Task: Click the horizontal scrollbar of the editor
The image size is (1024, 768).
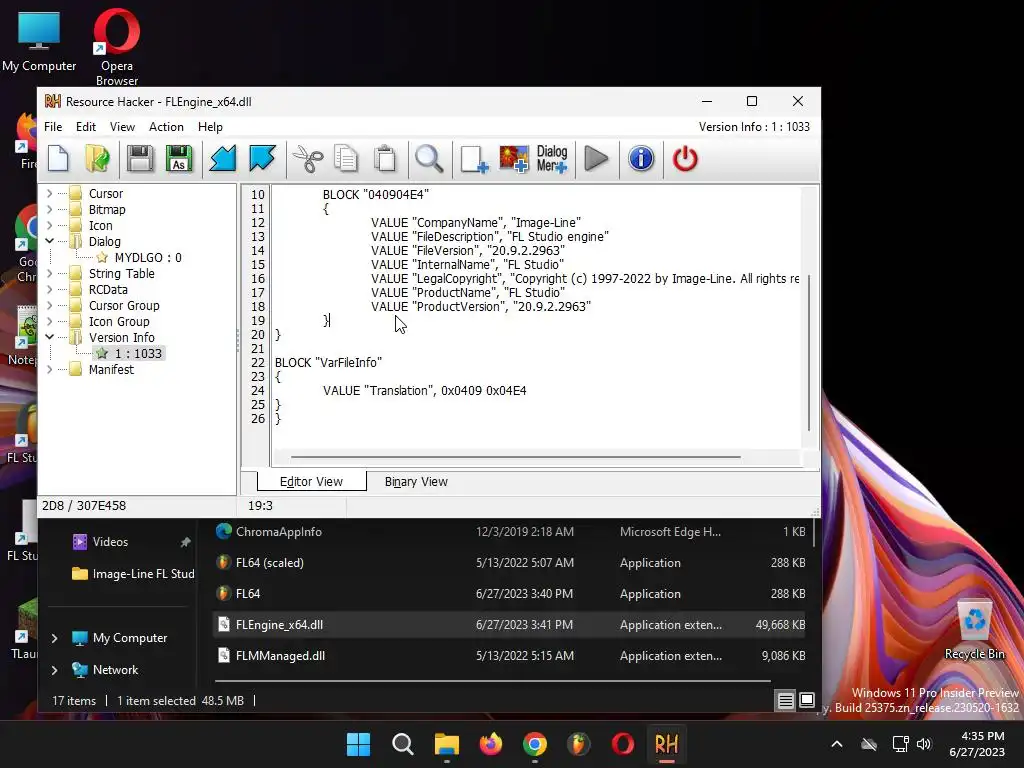Action: point(516,457)
